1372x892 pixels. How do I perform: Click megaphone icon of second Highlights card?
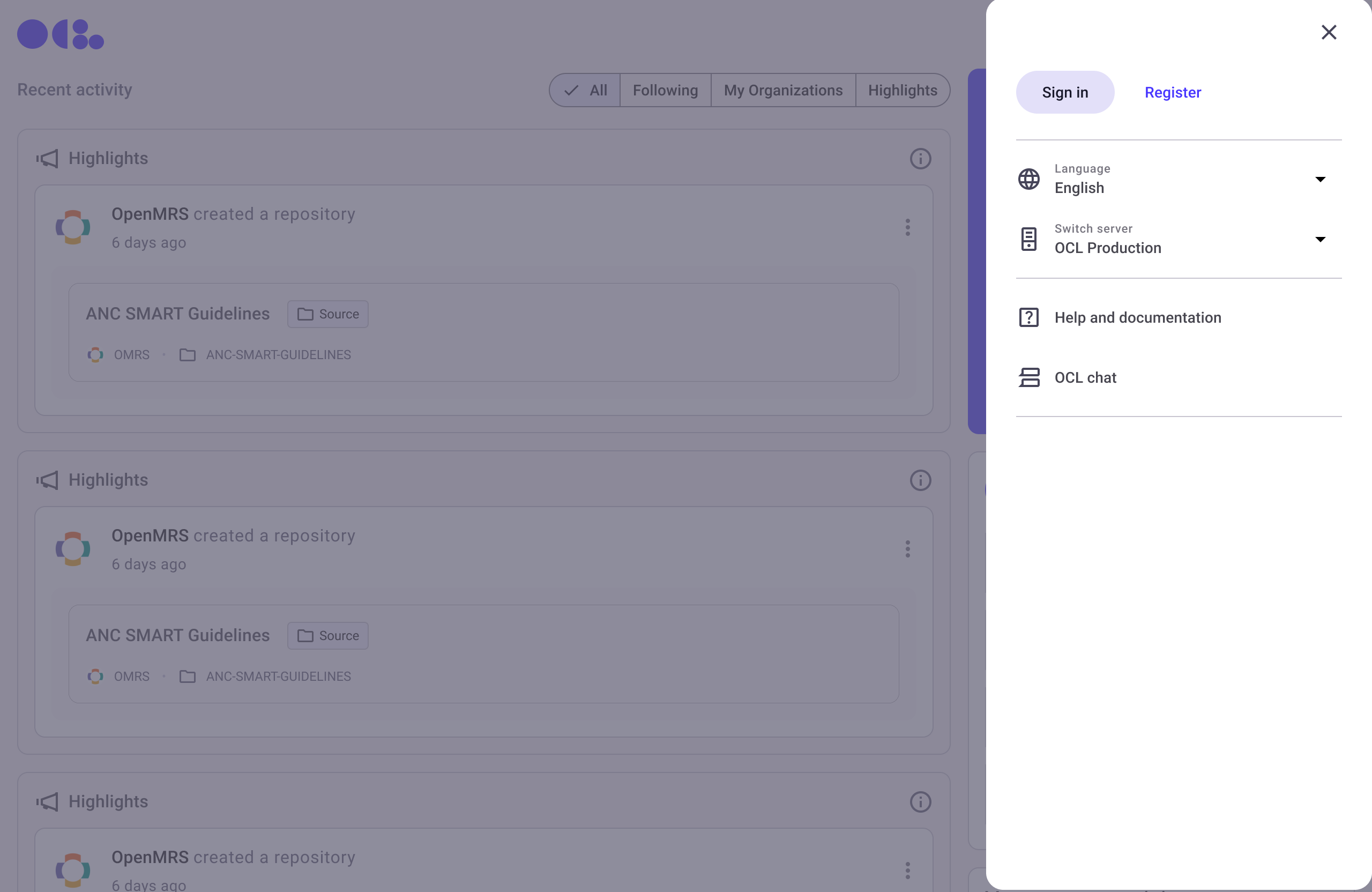tap(47, 480)
